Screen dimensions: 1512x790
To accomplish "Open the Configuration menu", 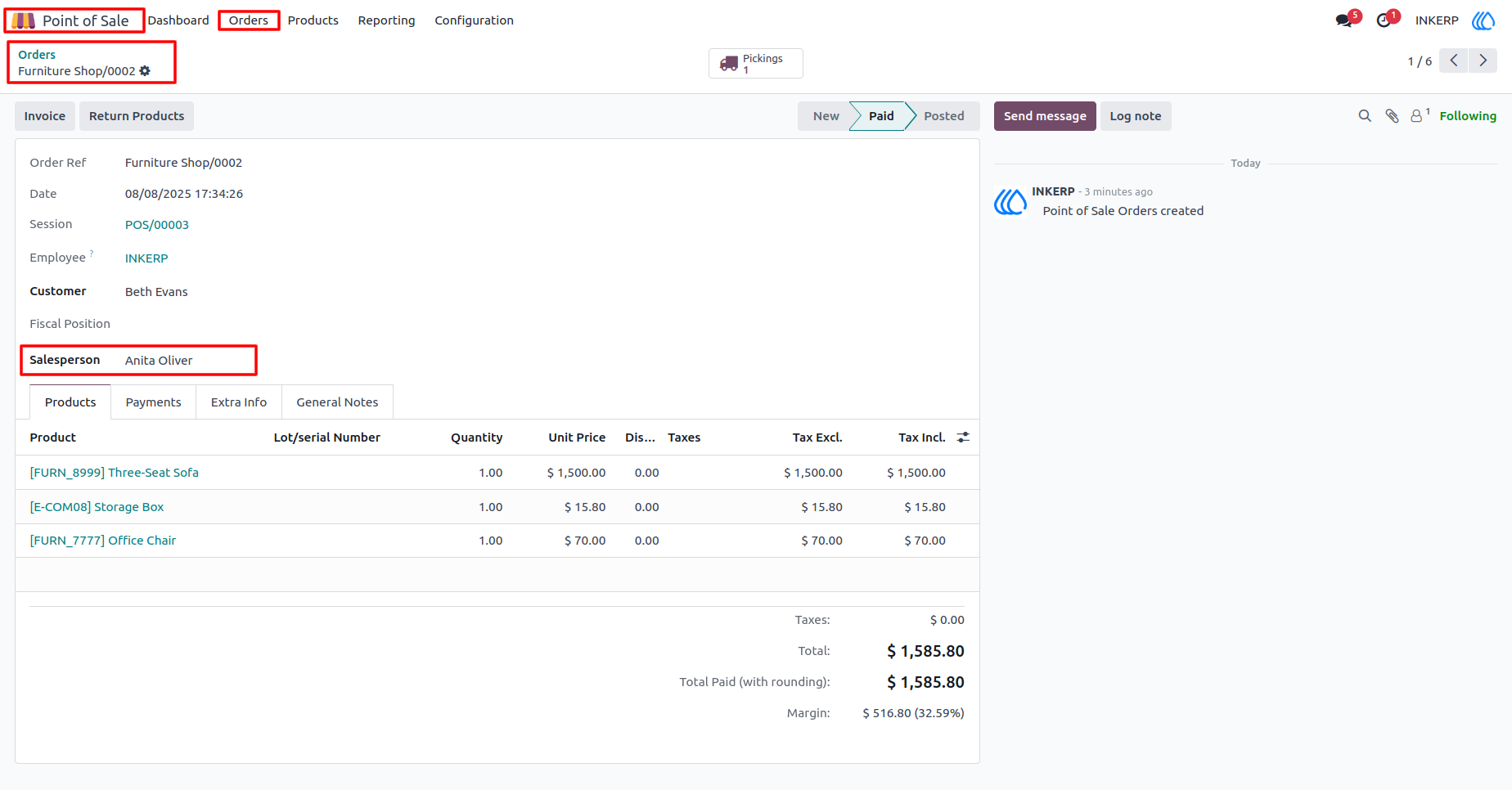I will (x=474, y=20).
